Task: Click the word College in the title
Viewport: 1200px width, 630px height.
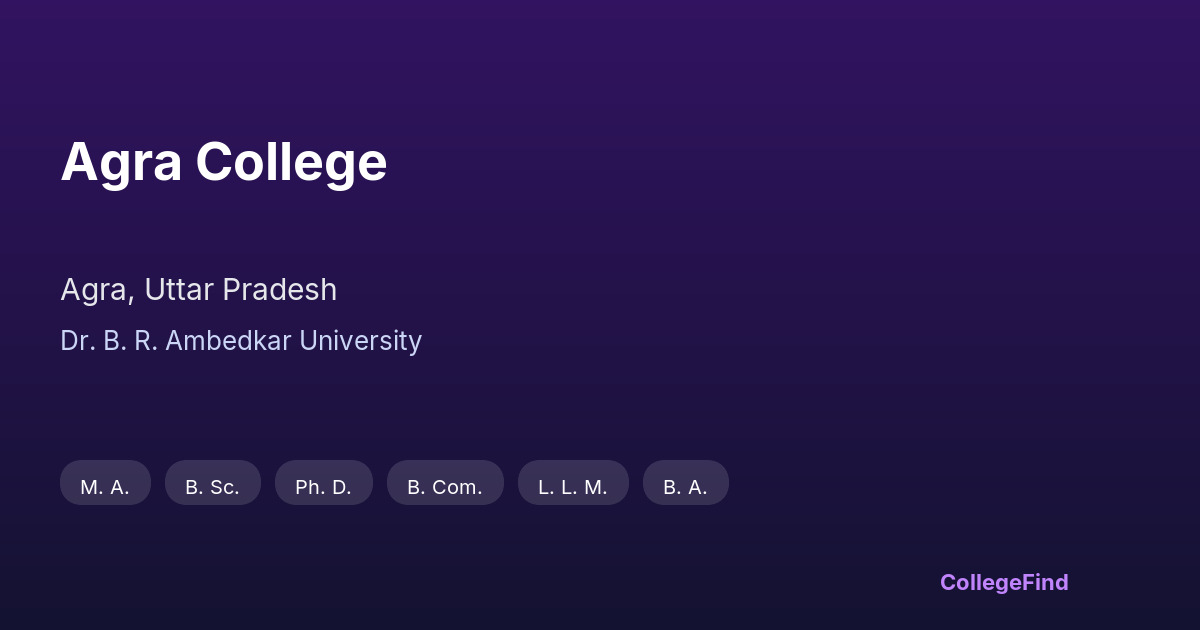Action: [x=291, y=162]
